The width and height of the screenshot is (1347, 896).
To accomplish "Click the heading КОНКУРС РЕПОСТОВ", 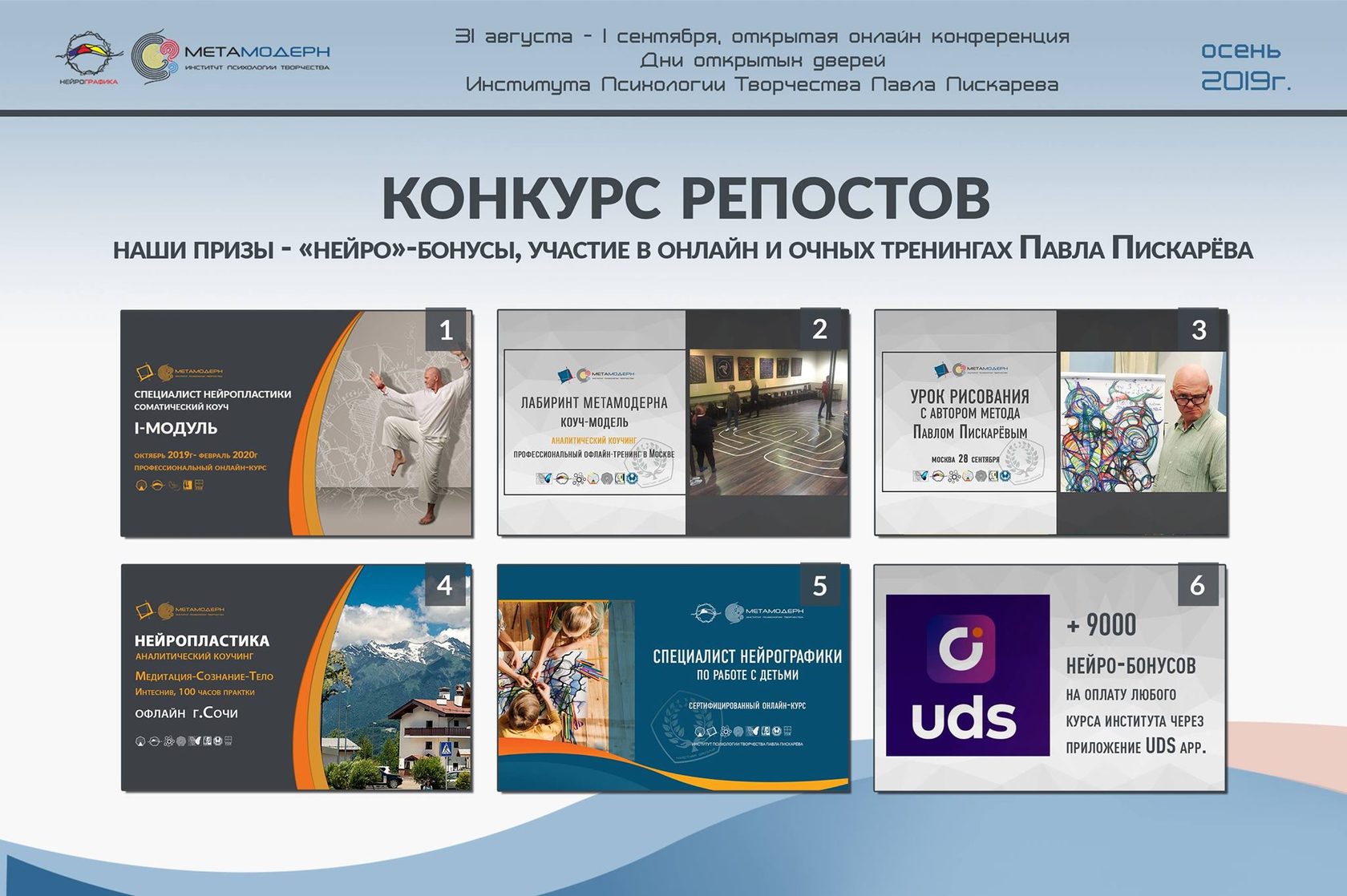I will [x=686, y=196].
